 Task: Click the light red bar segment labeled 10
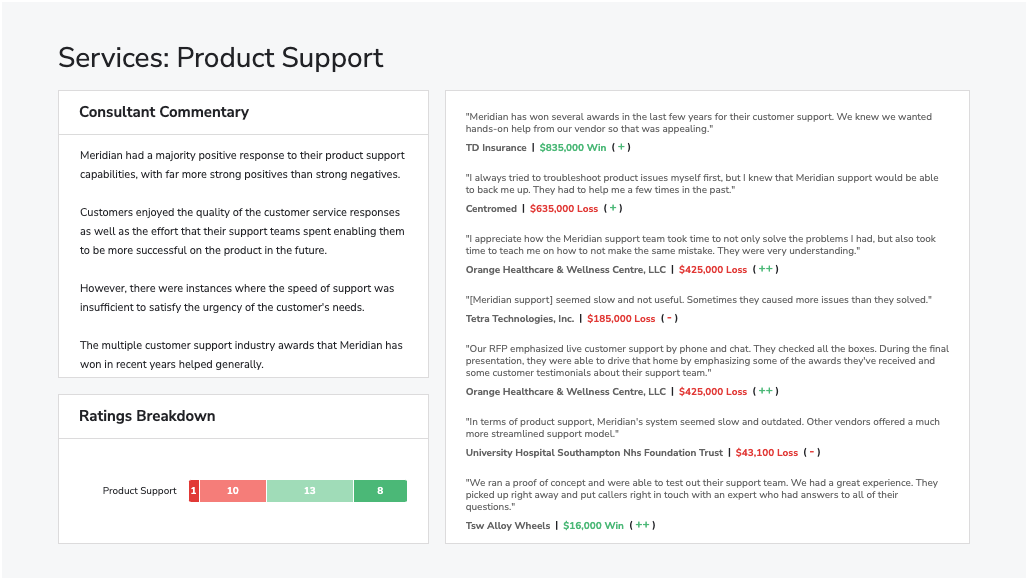tap(233, 491)
